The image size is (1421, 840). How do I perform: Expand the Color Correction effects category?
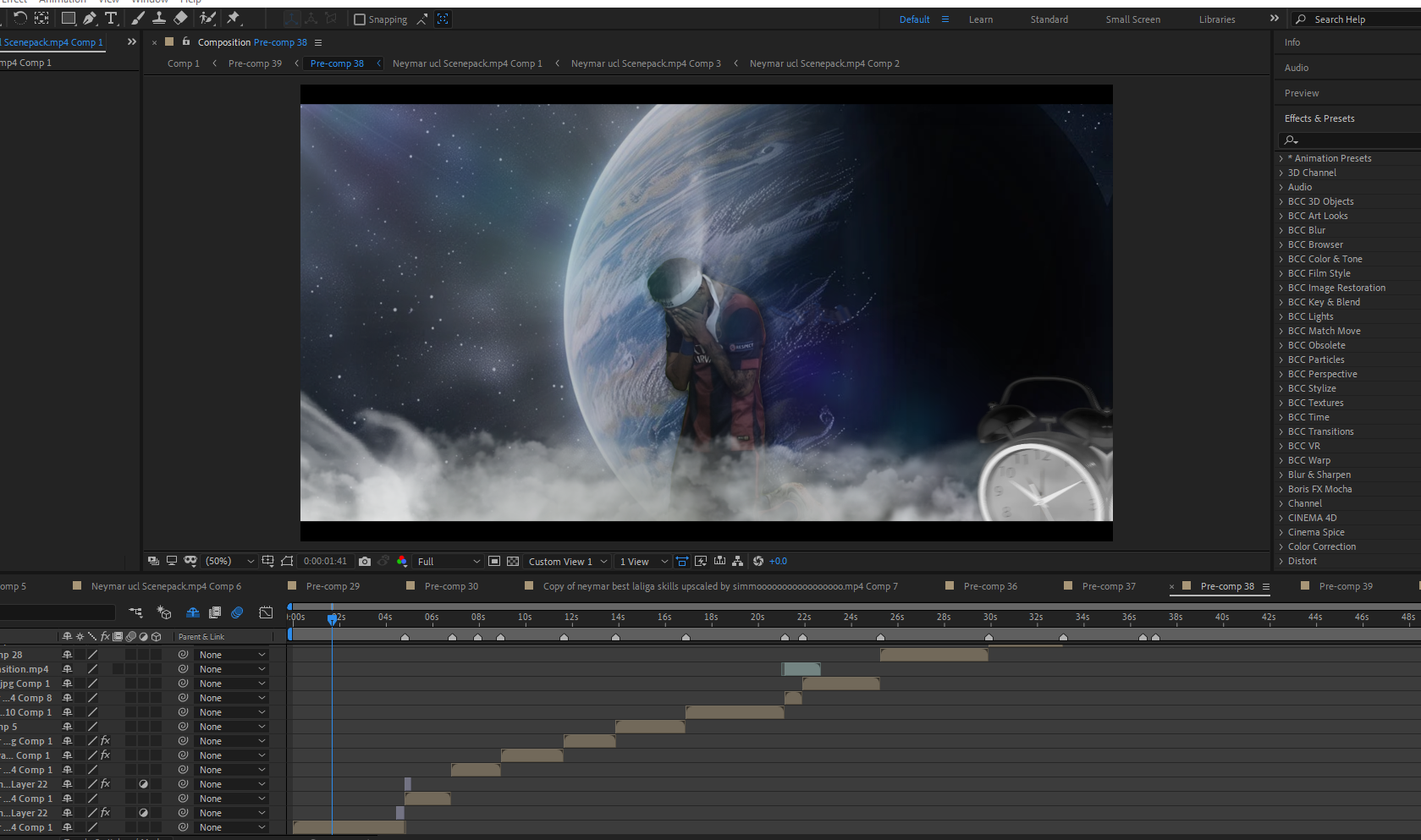[x=1321, y=546]
